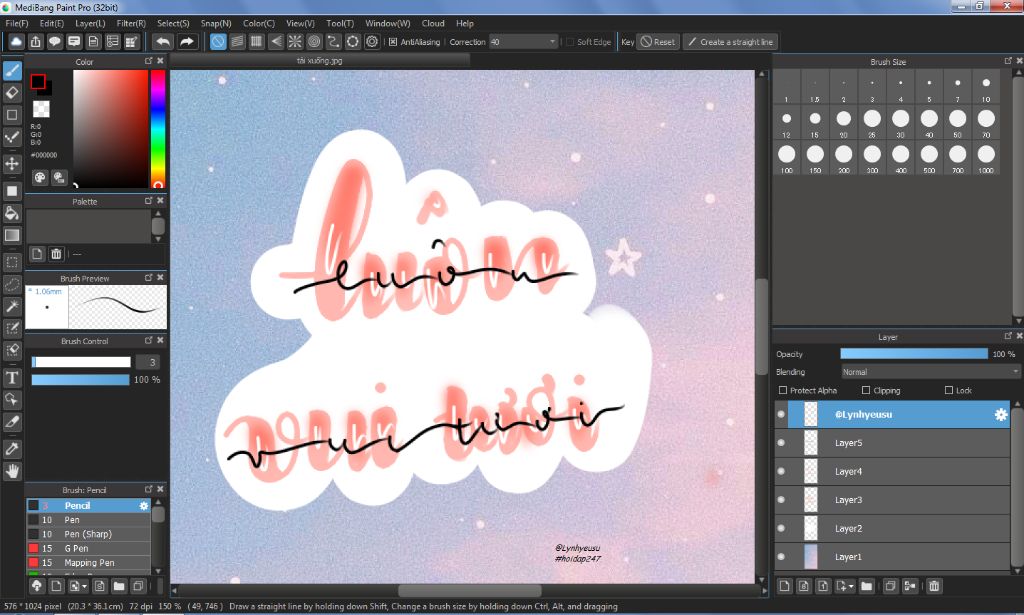Select the rectangular Select tool
Screen dimensions: 1024x615
(12, 262)
